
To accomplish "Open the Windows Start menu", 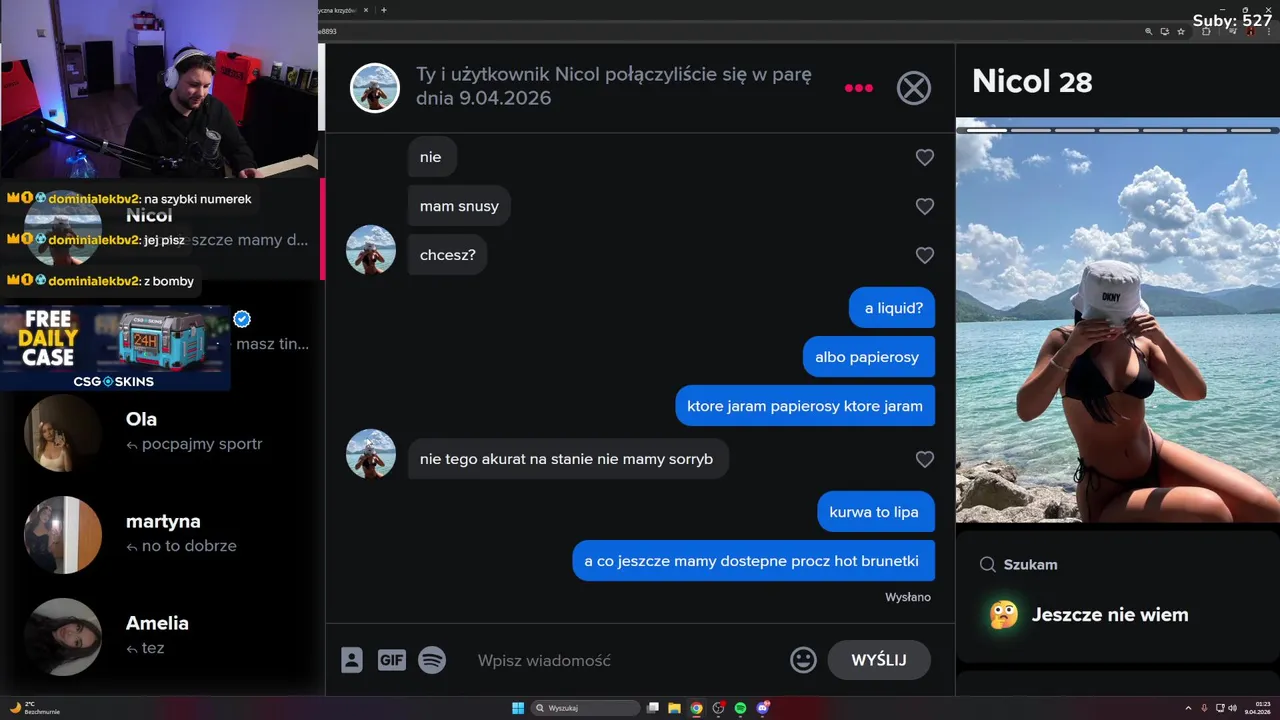I will pos(518,708).
